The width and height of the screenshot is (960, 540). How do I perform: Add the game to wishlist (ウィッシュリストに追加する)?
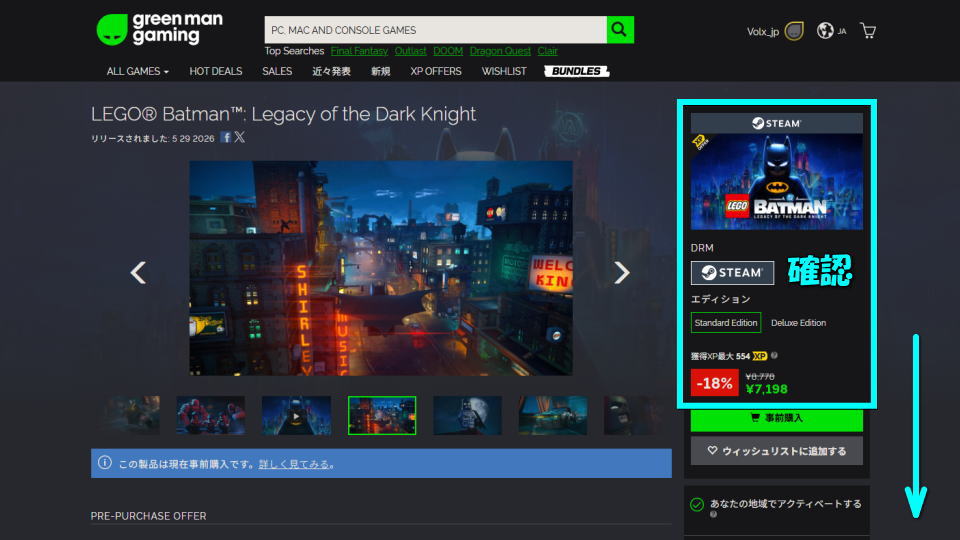[776, 451]
